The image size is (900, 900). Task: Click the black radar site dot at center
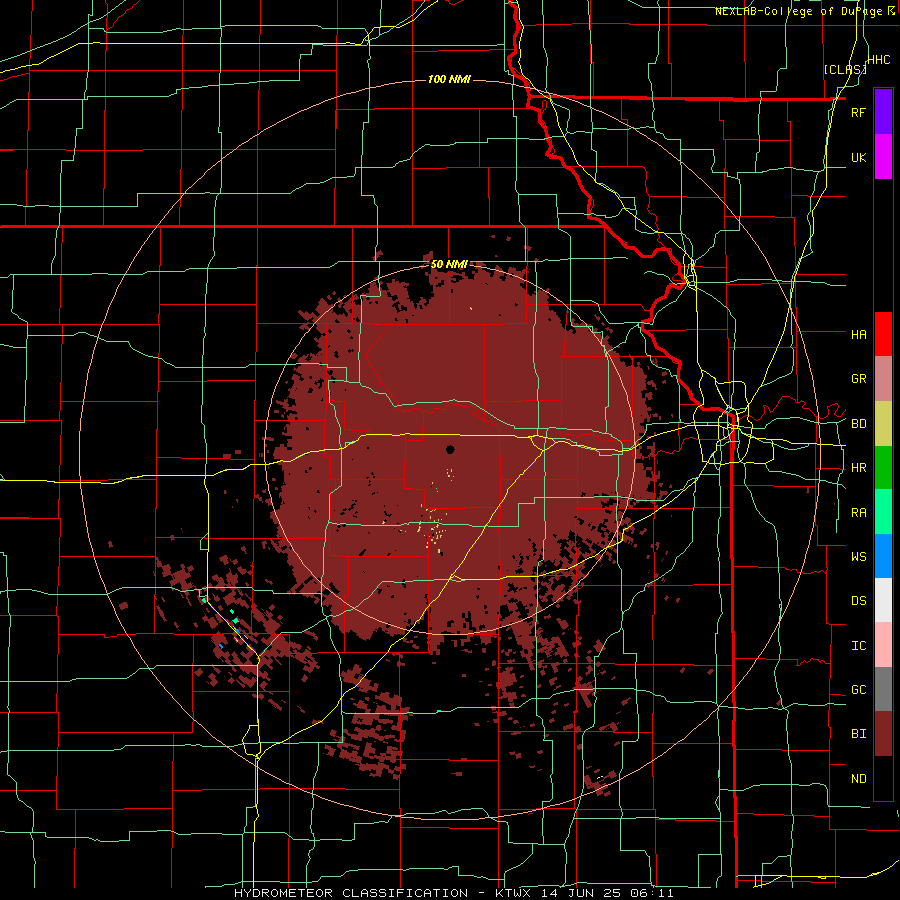pos(450,449)
